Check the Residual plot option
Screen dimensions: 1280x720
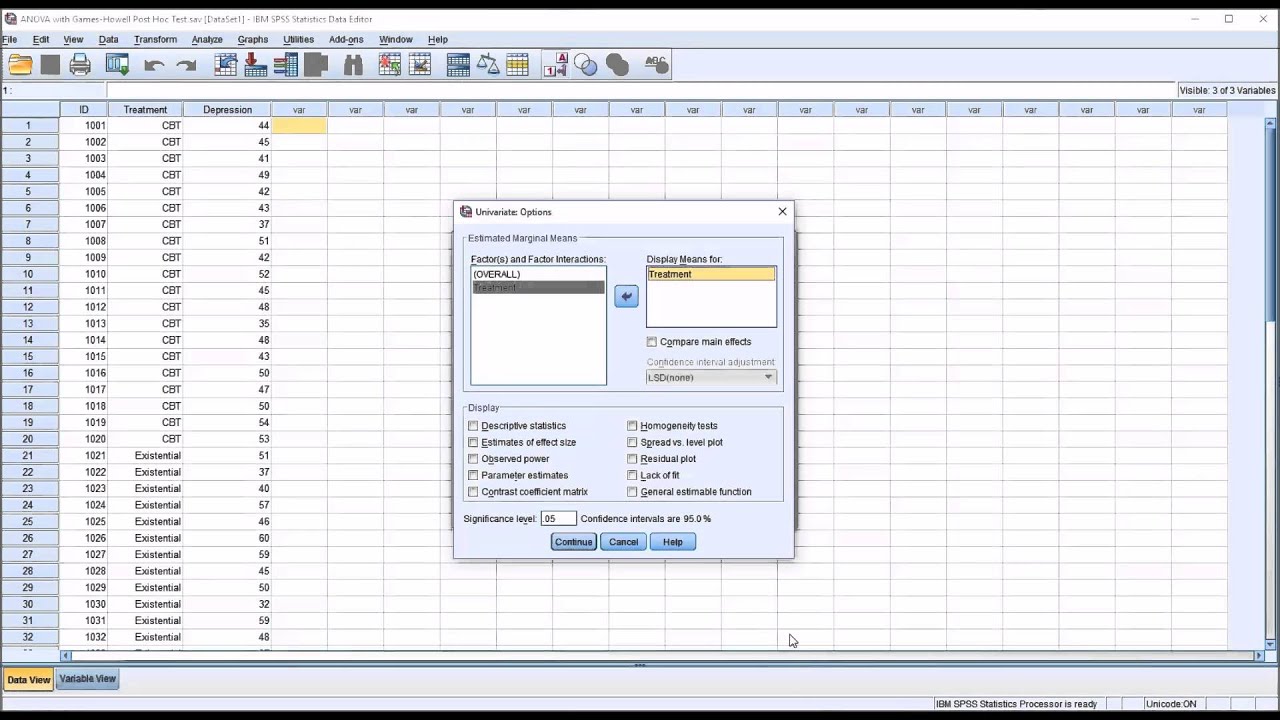(633, 459)
